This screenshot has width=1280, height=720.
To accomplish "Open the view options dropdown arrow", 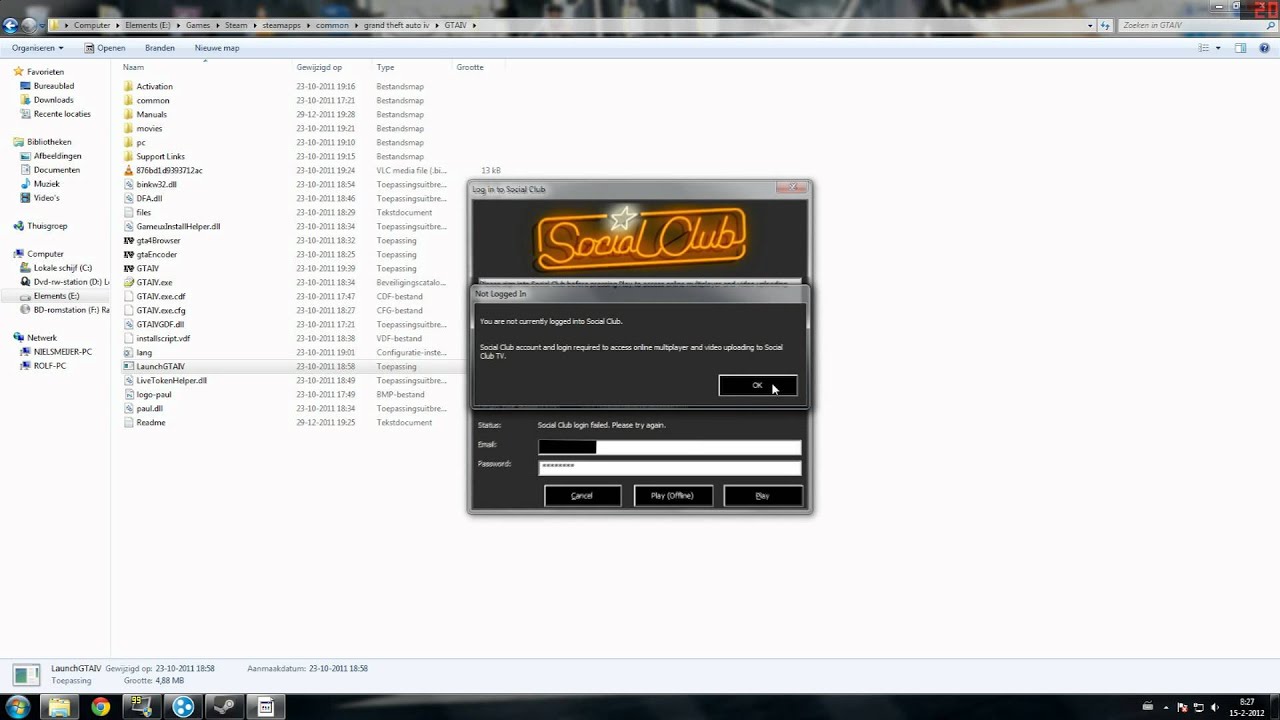I will [x=1218, y=48].
